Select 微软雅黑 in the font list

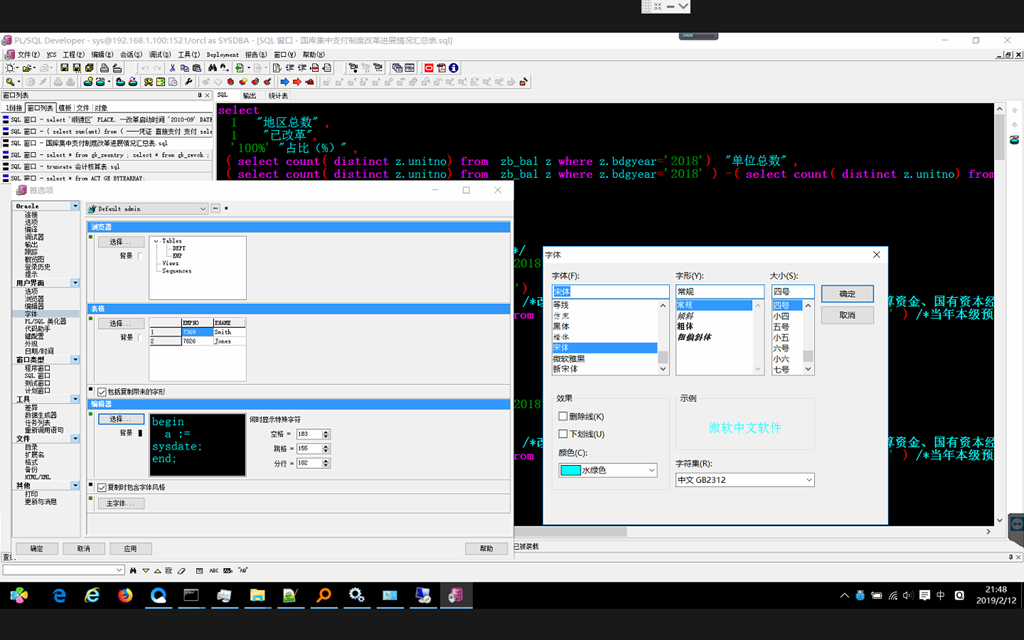tap(569, 358)
